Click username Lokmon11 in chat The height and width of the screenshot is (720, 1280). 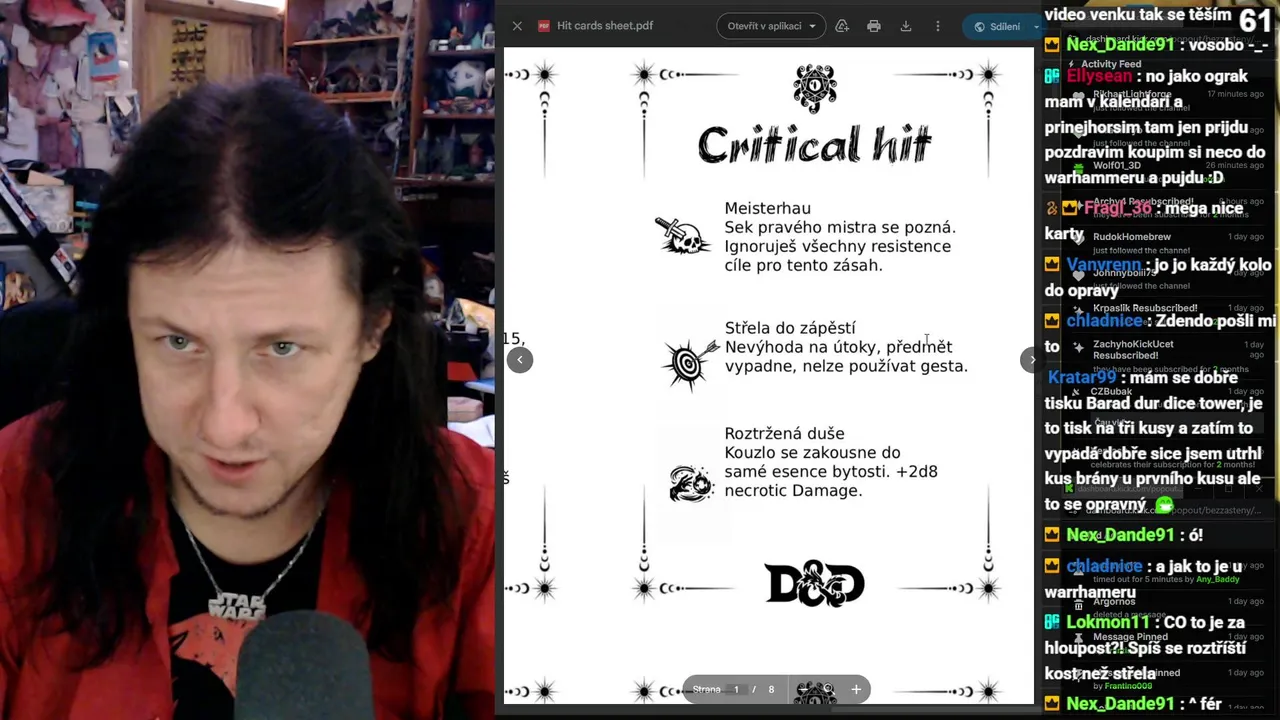(1108, 622)
